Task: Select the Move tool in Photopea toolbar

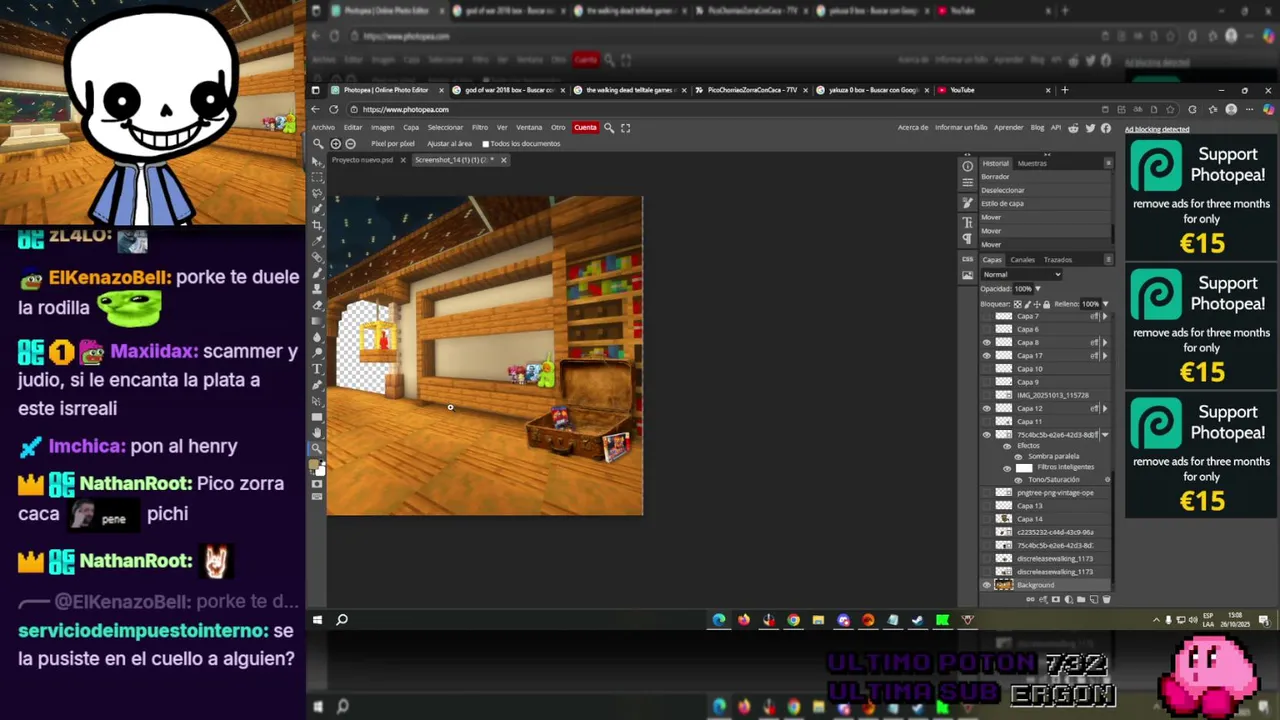Action: click(x=318, y=161)
